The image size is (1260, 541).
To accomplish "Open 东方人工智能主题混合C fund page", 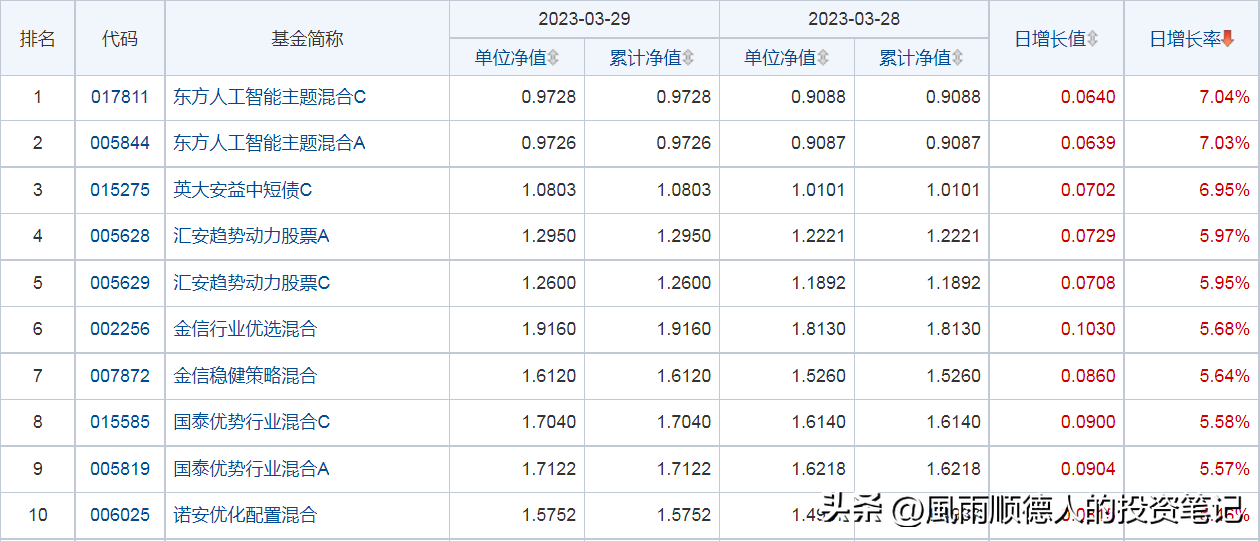I will click(270, 97).
